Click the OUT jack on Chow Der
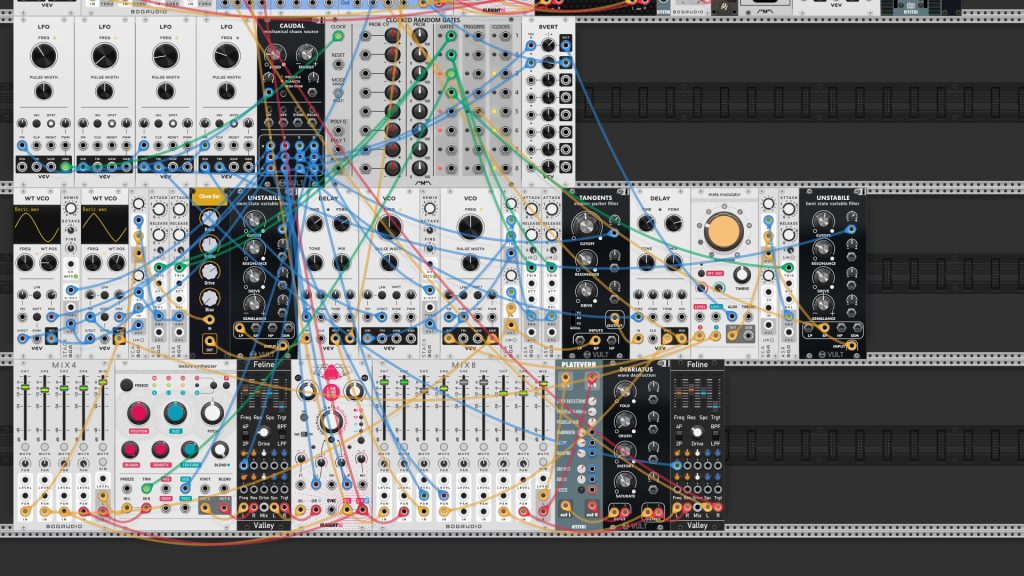 coord(209,341)
